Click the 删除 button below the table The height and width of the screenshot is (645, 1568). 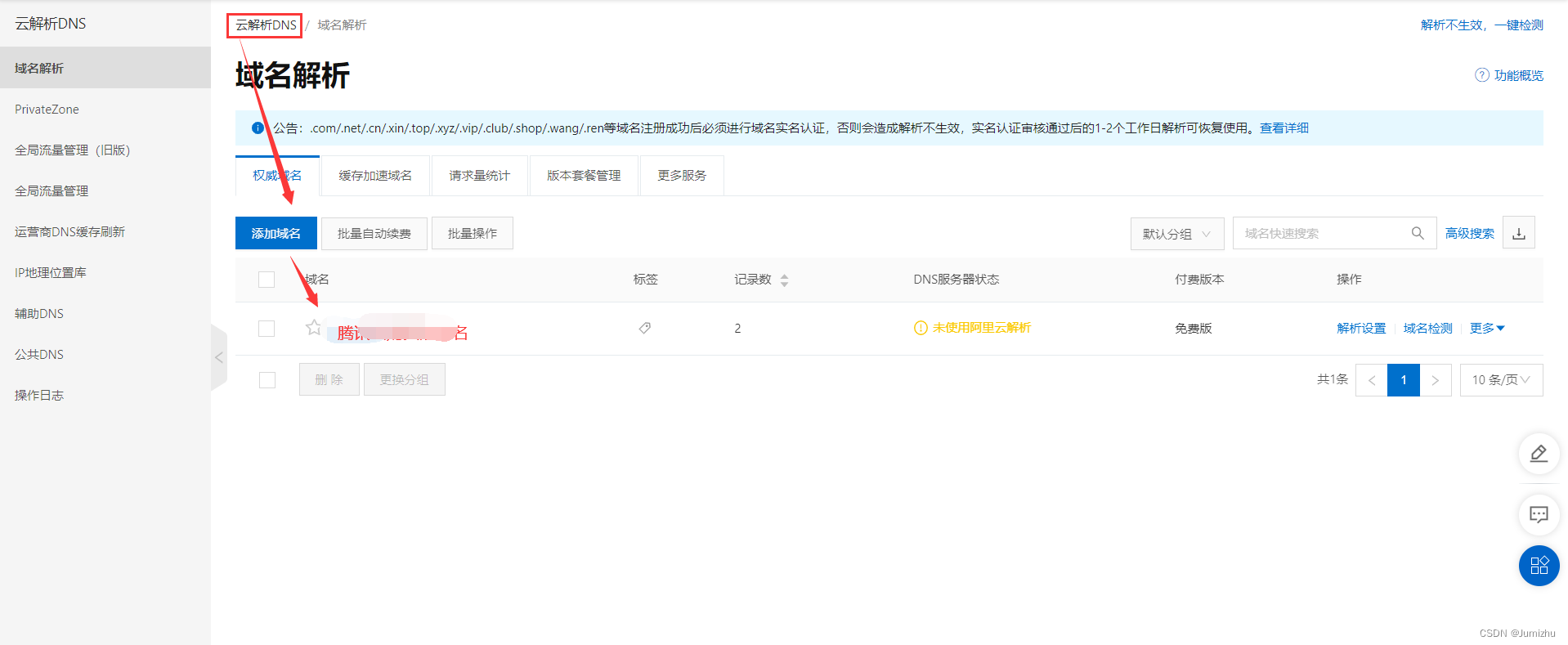(329, 379)
